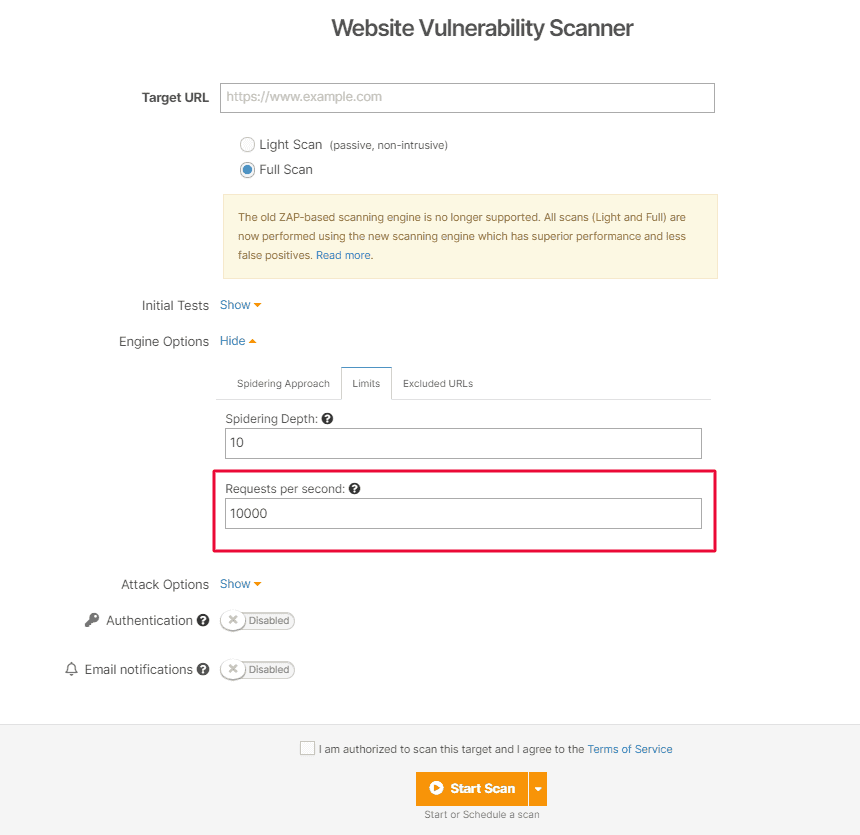
Task: Open the Terms of Service link
Action: click(x=630, y=749)
